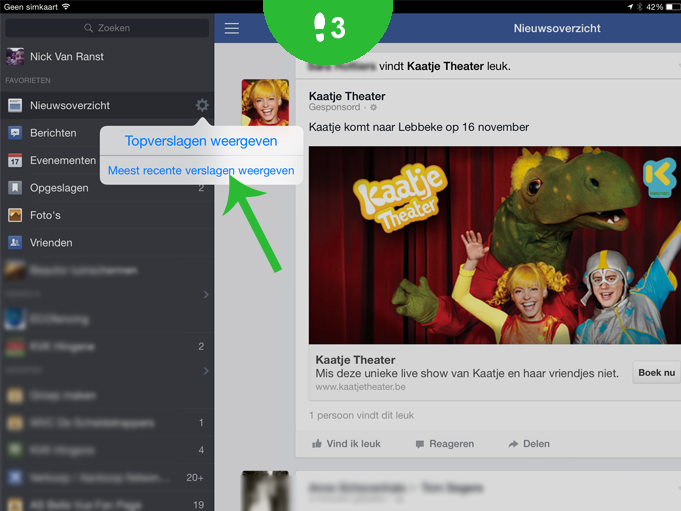Click the Nieuwsoverzicht gear settings icon
Screen dimensions: 681x511
pyautogui.click(x=202, y=105)
